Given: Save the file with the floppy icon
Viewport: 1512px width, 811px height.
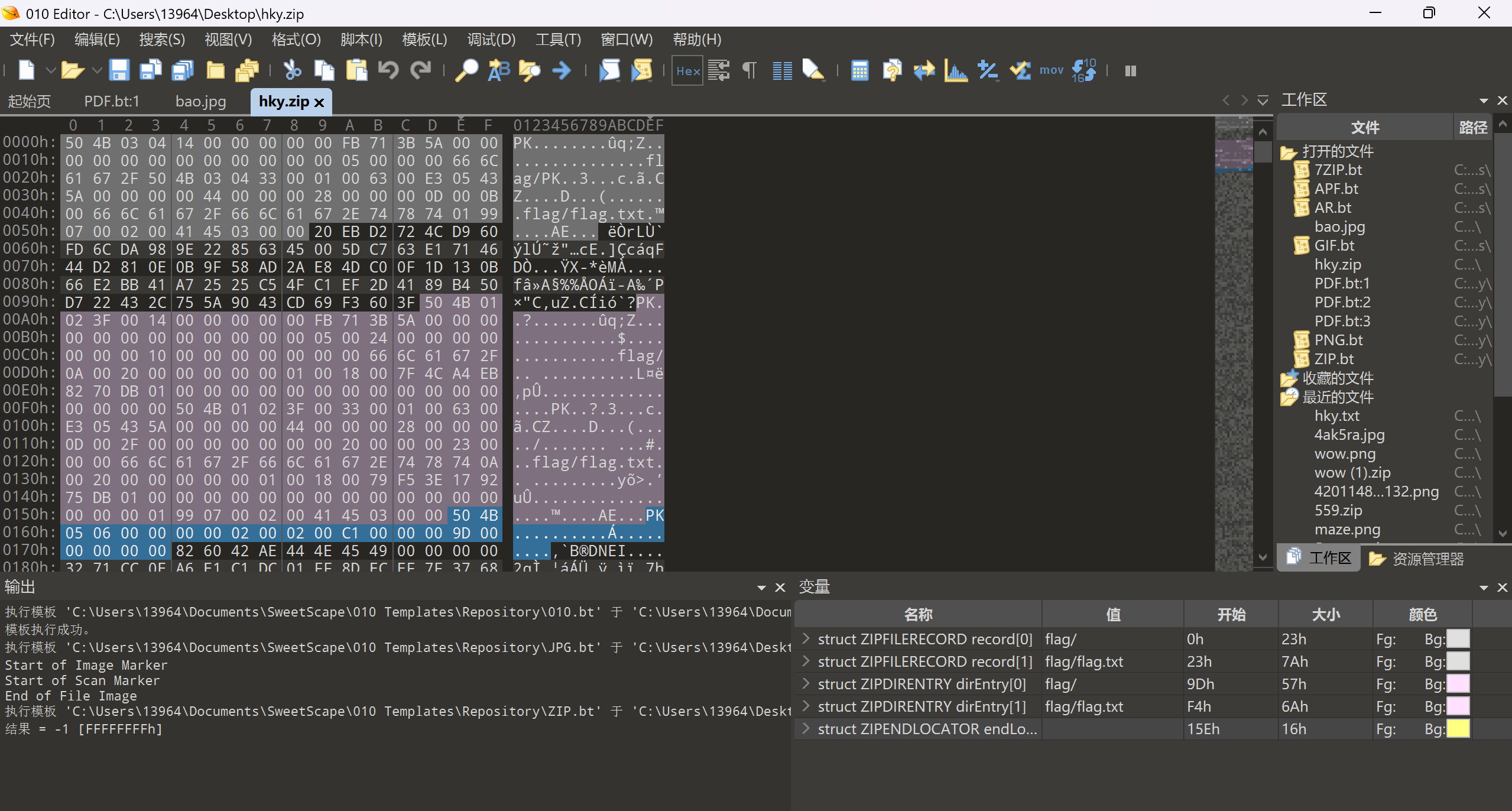Looking at the screenshot, I should point(119,70).
